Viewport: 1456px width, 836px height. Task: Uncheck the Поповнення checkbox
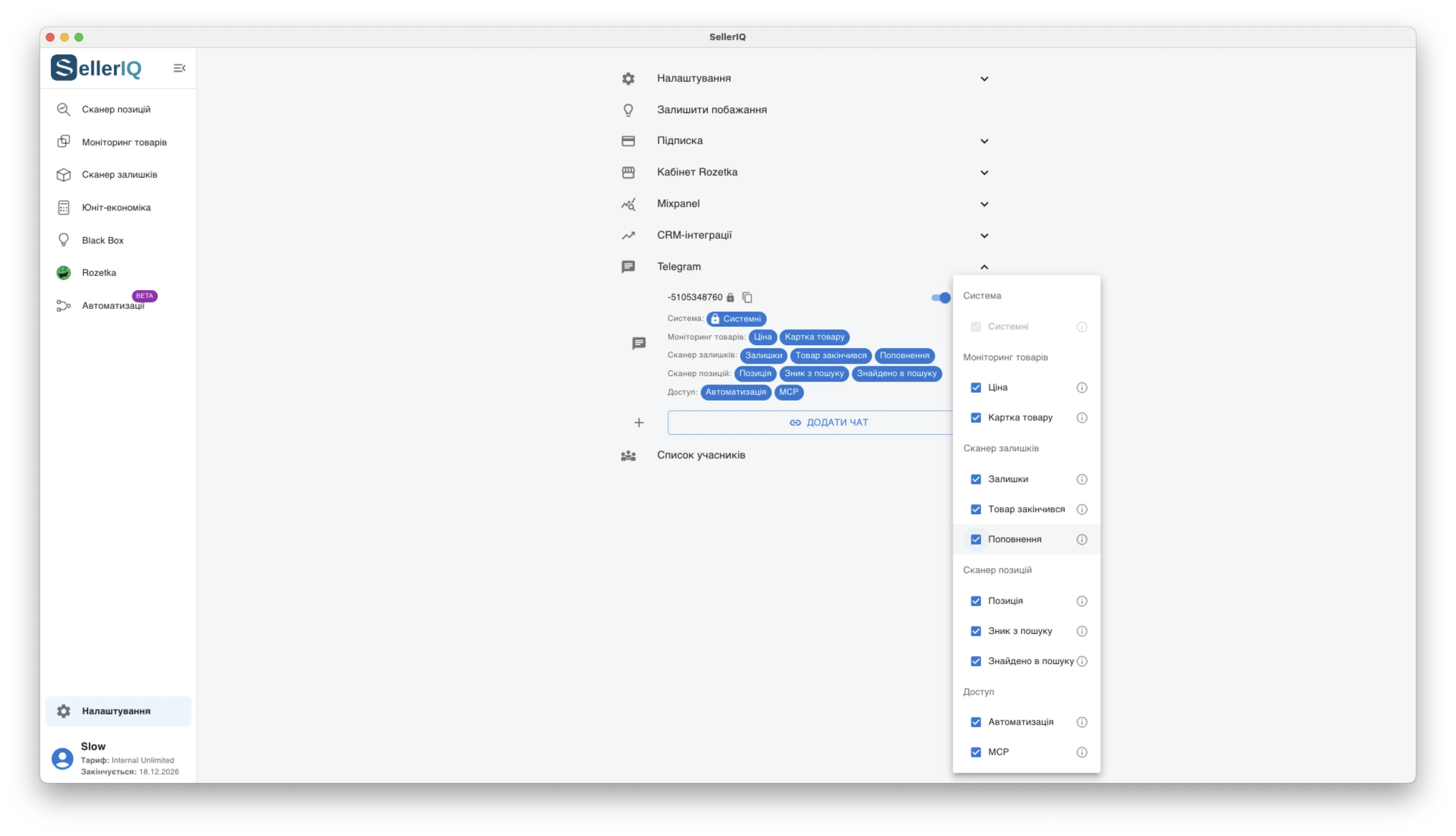[x=976, y=540]
